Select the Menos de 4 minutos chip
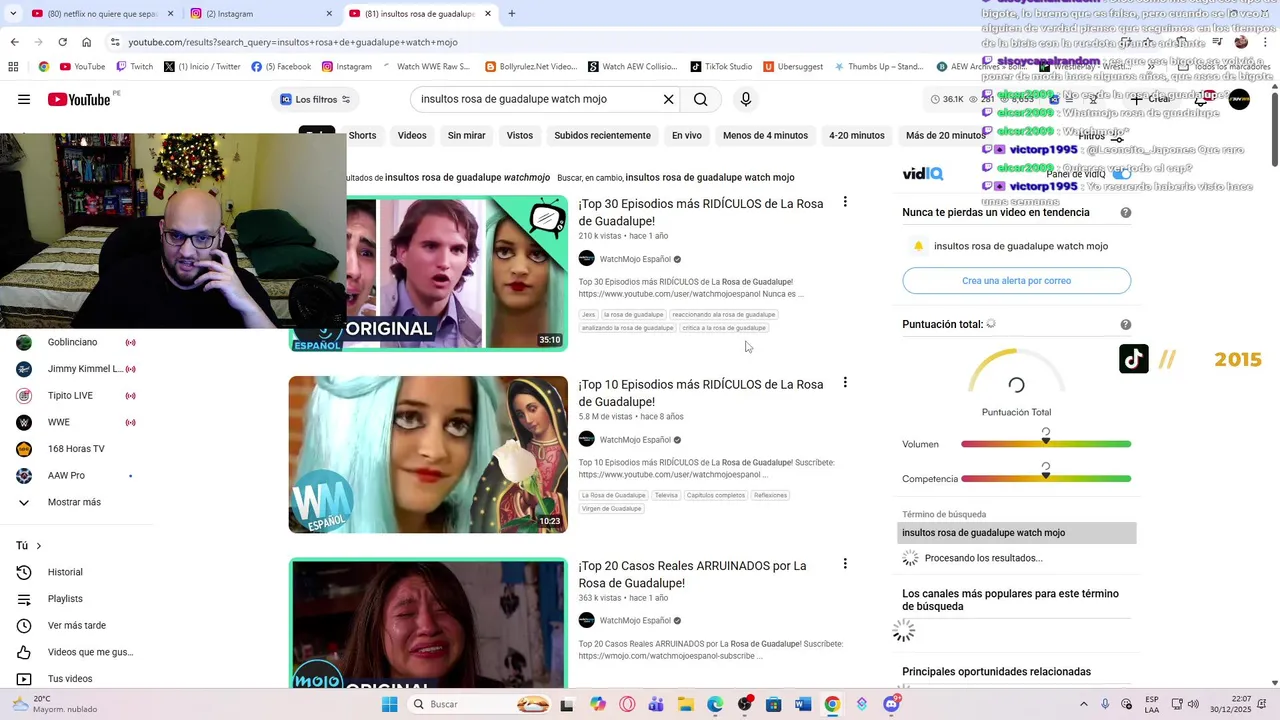This screenshot has height=720, width=1280. coord(765,135)
